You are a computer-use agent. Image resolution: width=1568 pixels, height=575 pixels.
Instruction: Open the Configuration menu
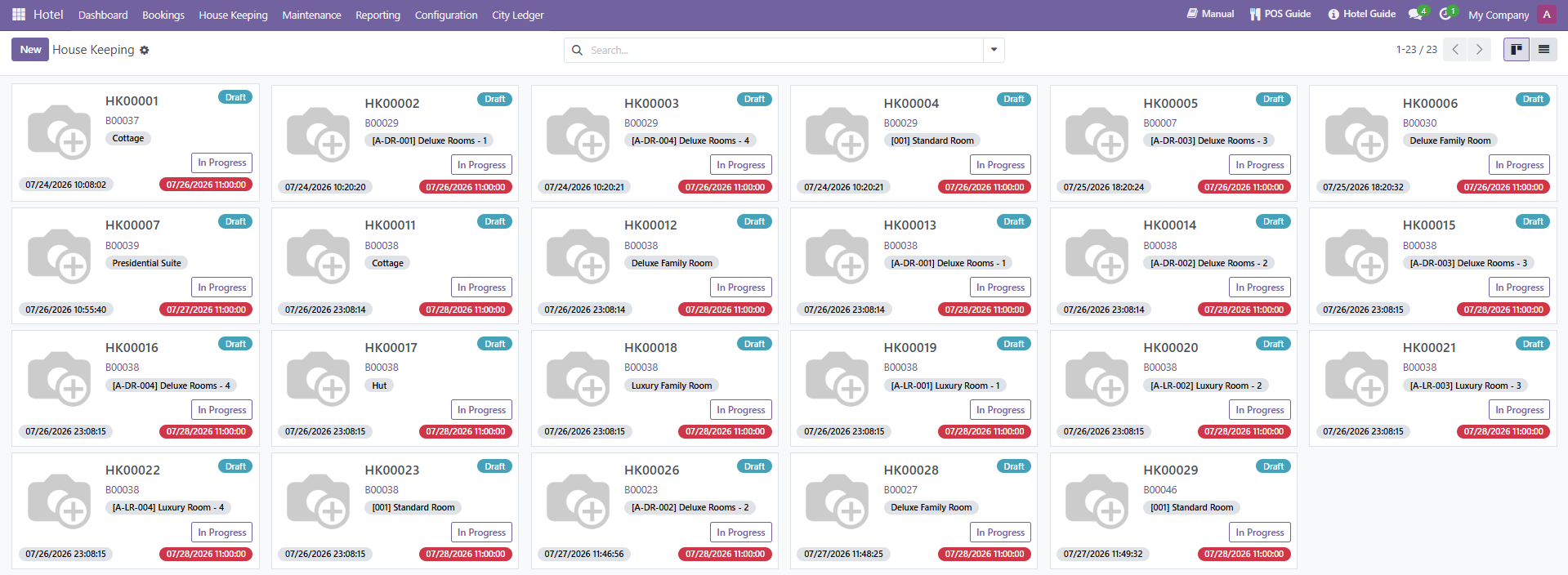tap(446, 15)
